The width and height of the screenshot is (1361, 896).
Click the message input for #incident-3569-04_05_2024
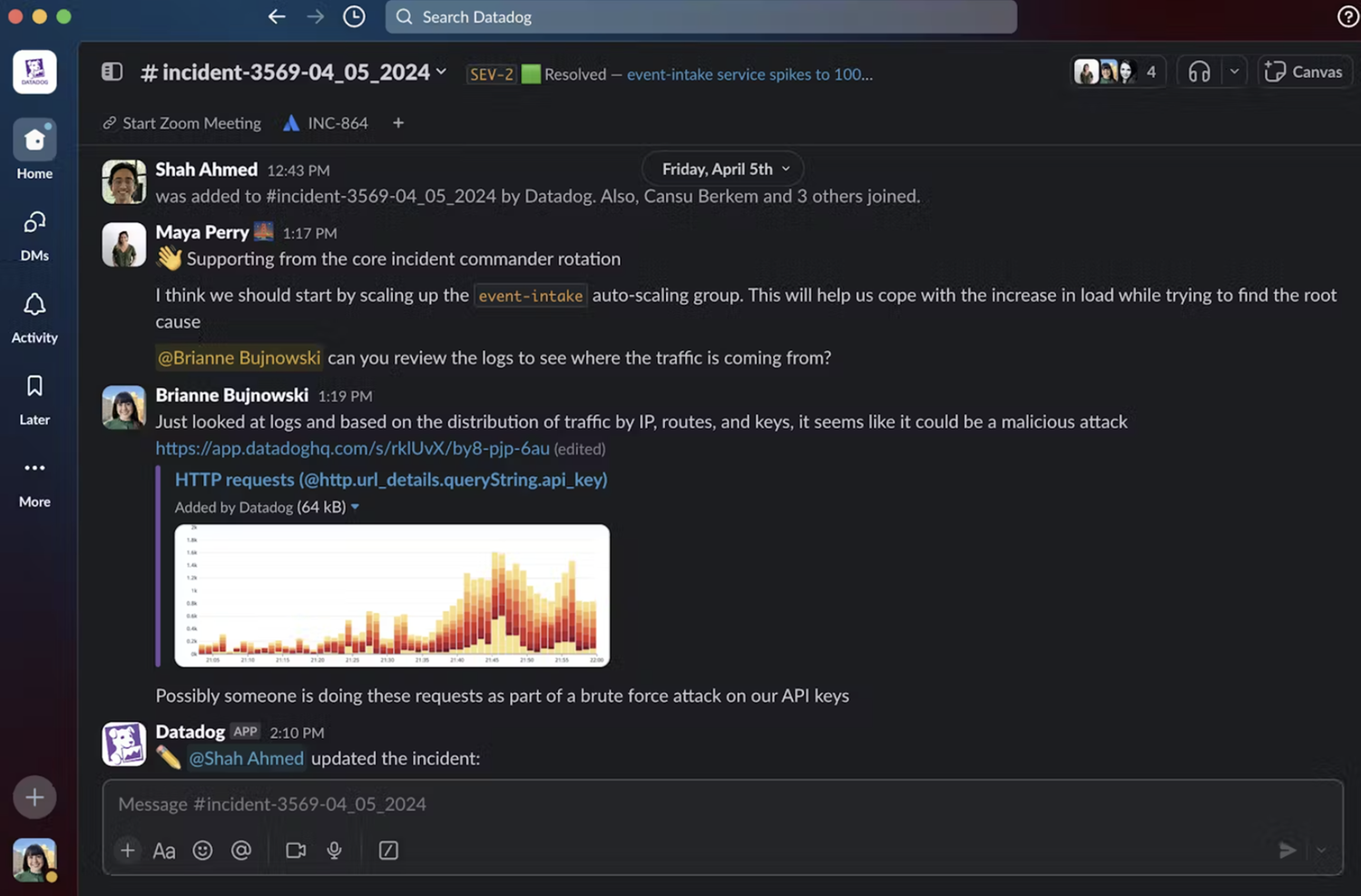pos(722,804)
